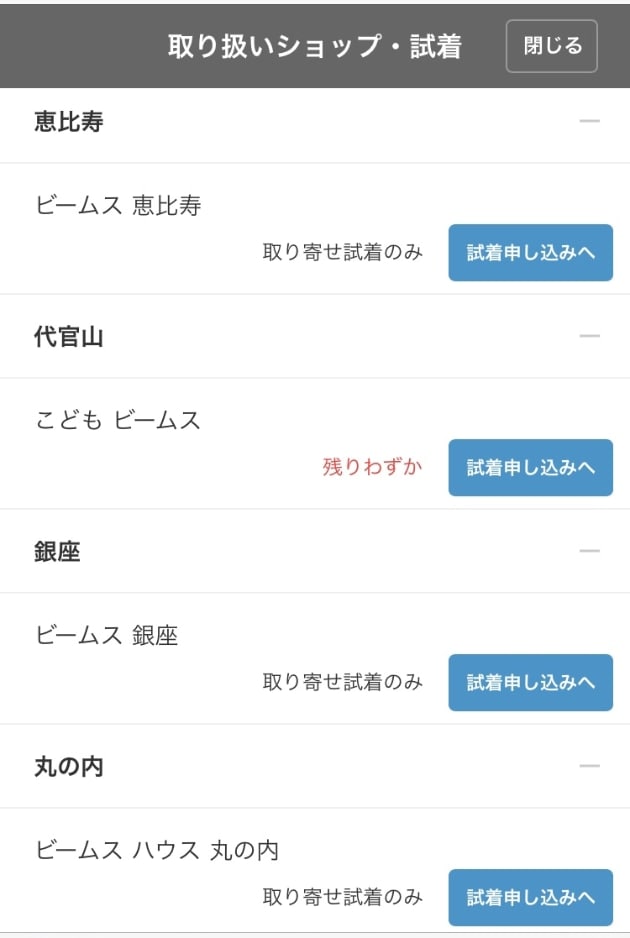Image resolution: width=630 pixels, height=938 pixels.
Task: Click the 取り扱いショップ・試着 title
Action: click(315, 46)
